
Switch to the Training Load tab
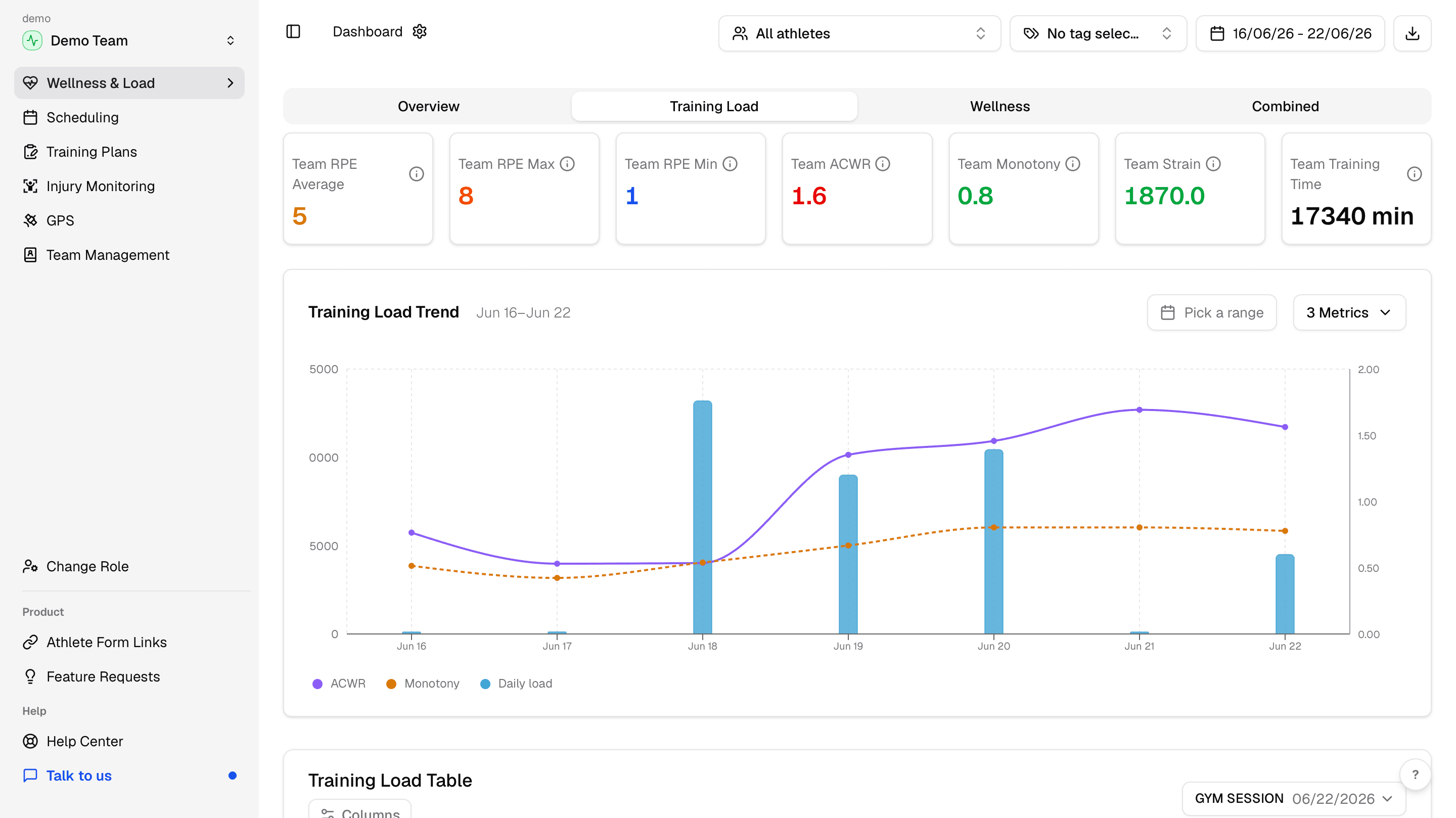tap(714, 106)
